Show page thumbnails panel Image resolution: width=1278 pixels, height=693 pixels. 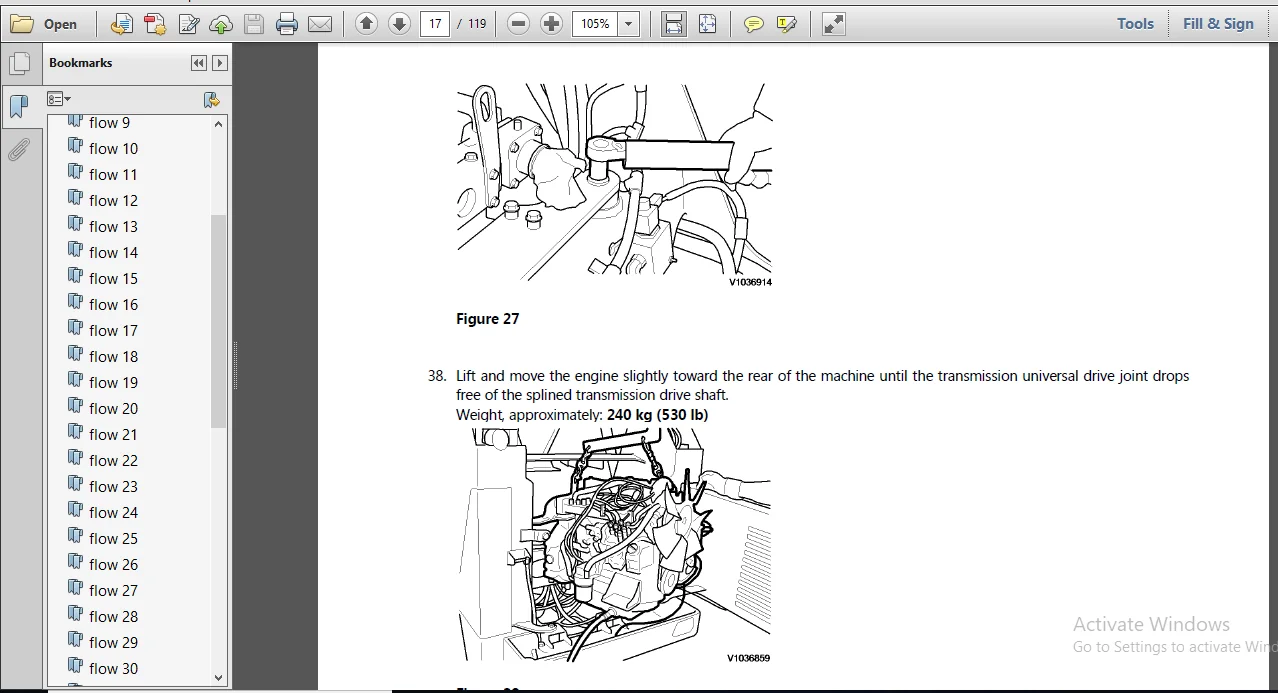(x=18, y=64)
